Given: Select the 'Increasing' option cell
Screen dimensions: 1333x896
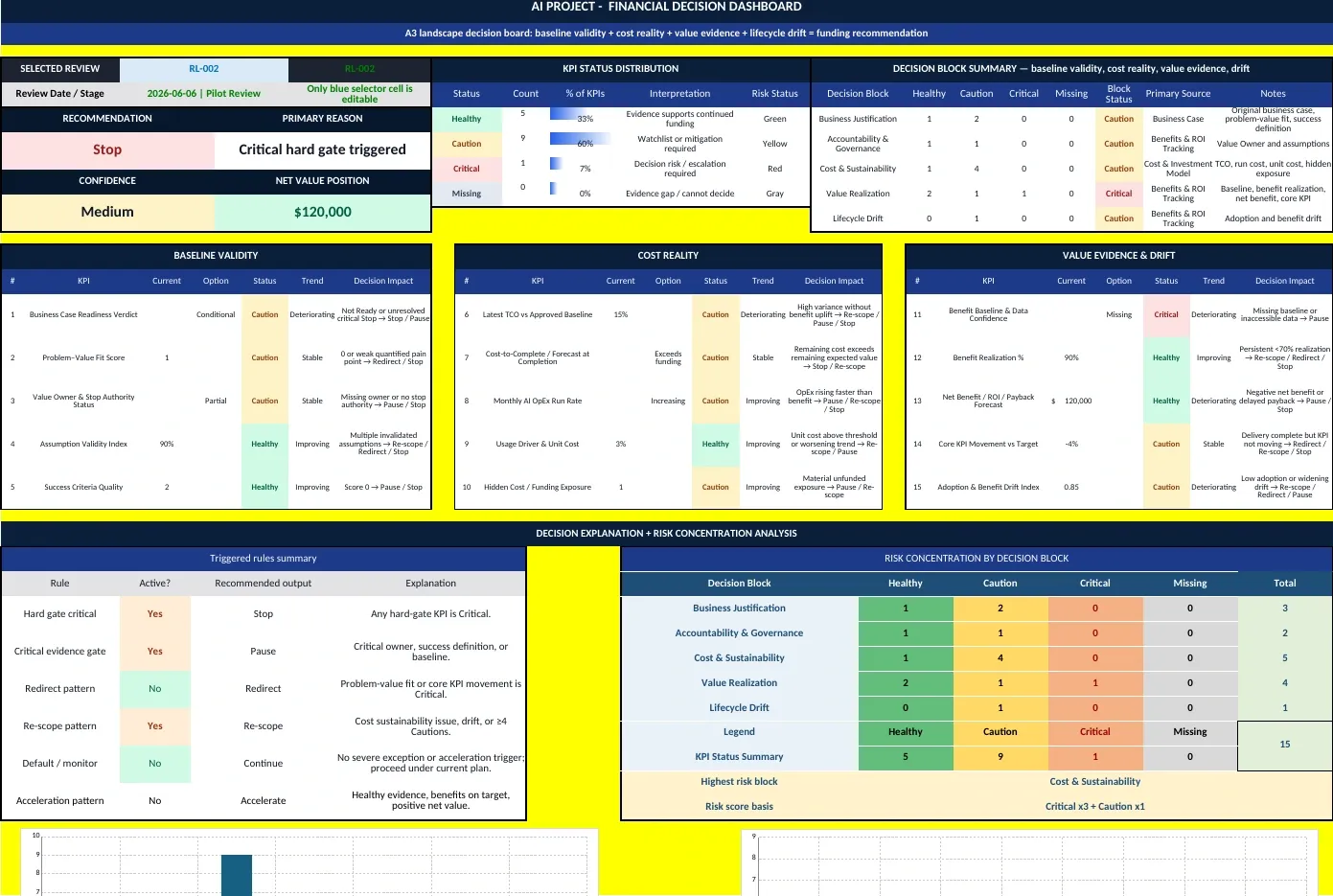Looking at the screenshot, I should 668,401.
